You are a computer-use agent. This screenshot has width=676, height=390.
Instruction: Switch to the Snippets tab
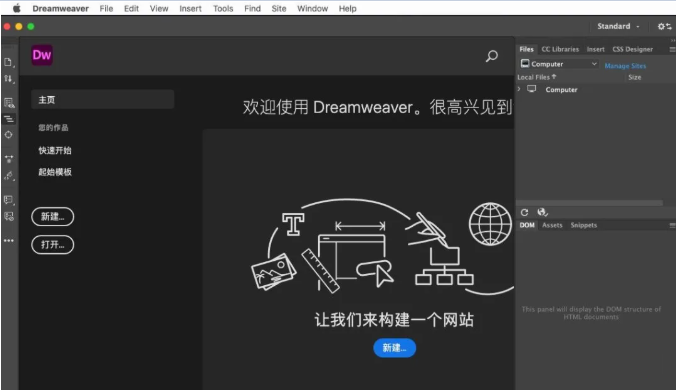[584, 225]
